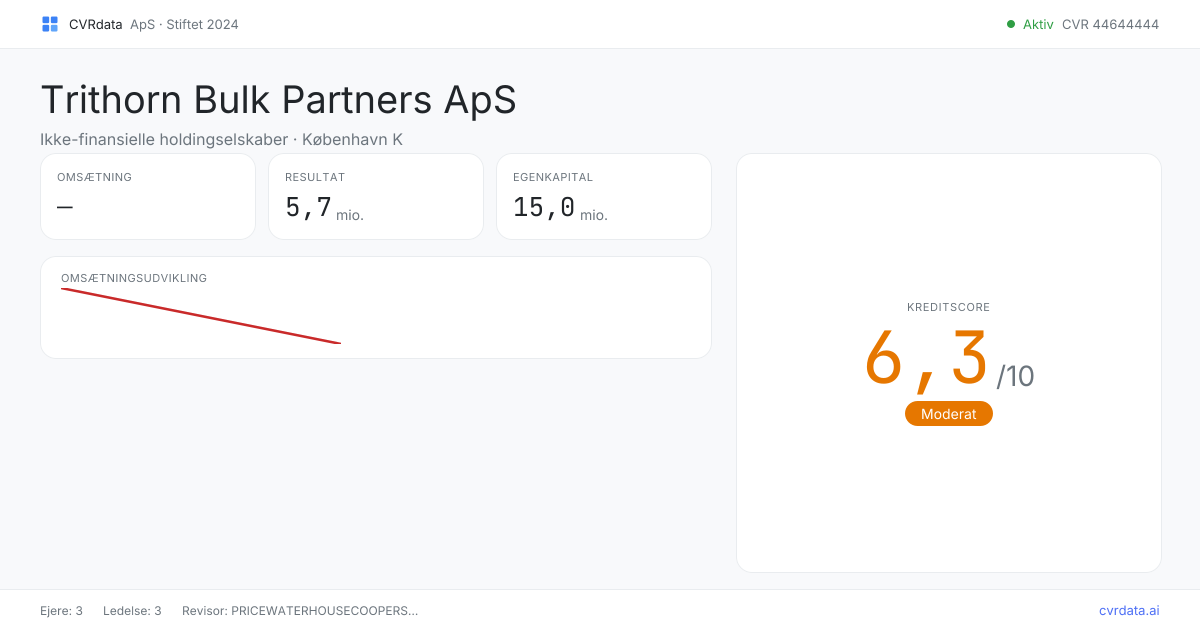Click the Kreditscore heading
This screenshot has width=1200, height=630.
coord(949,307)
